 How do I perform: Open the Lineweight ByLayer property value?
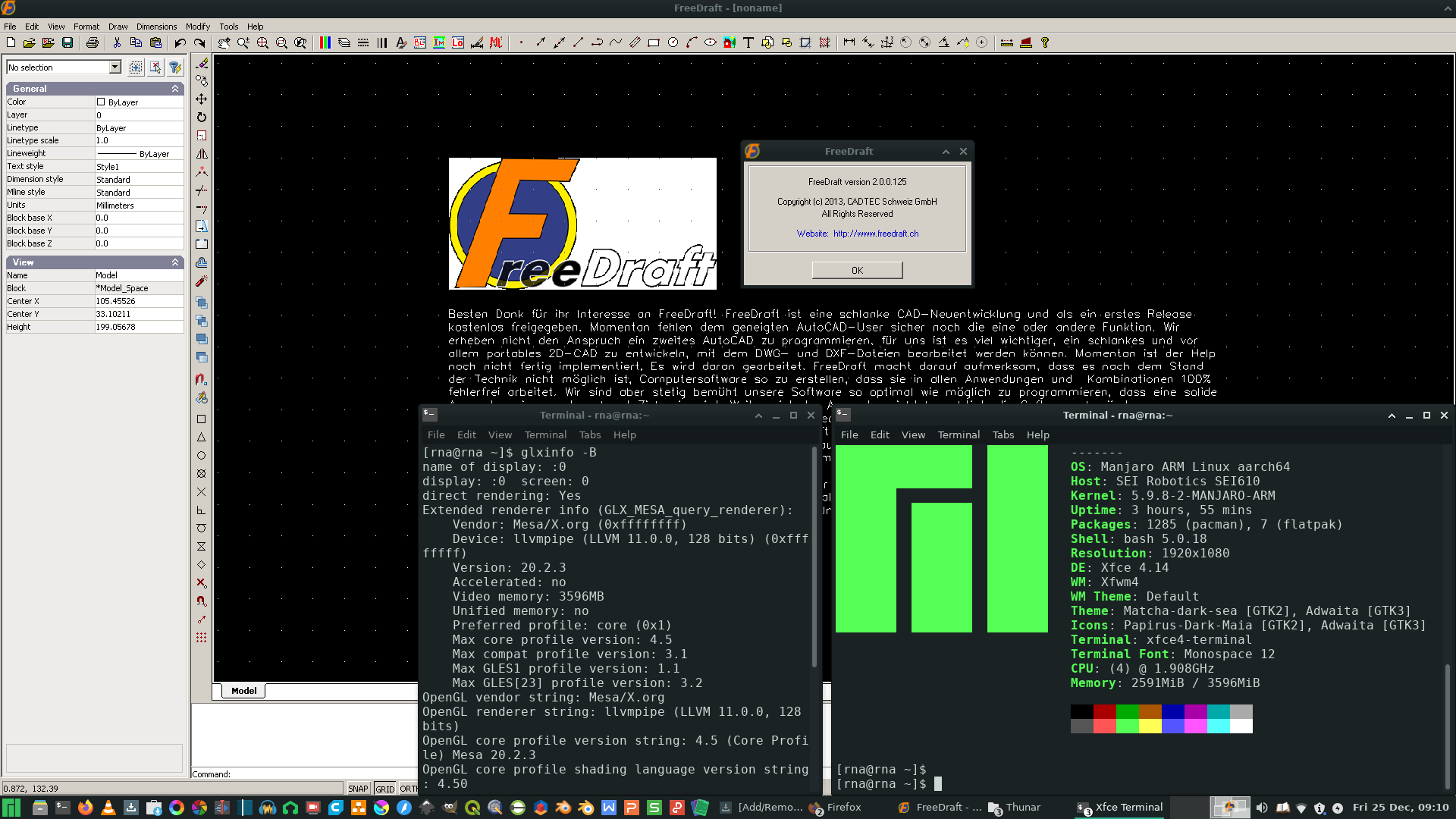coord(139,154)
